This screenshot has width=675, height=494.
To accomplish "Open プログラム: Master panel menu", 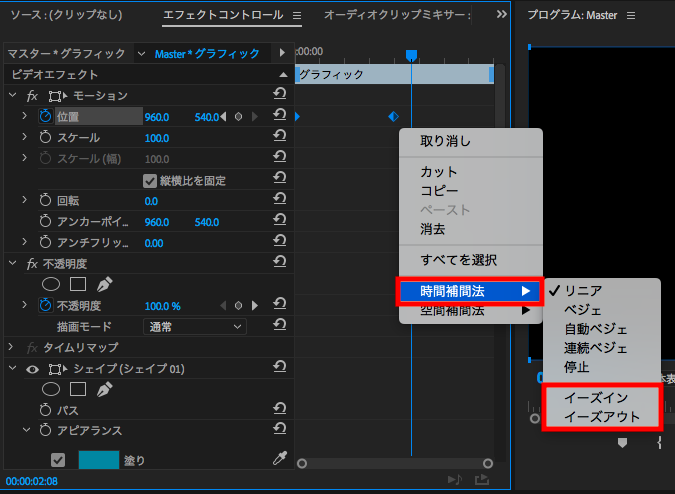I will tap(631, 15).
